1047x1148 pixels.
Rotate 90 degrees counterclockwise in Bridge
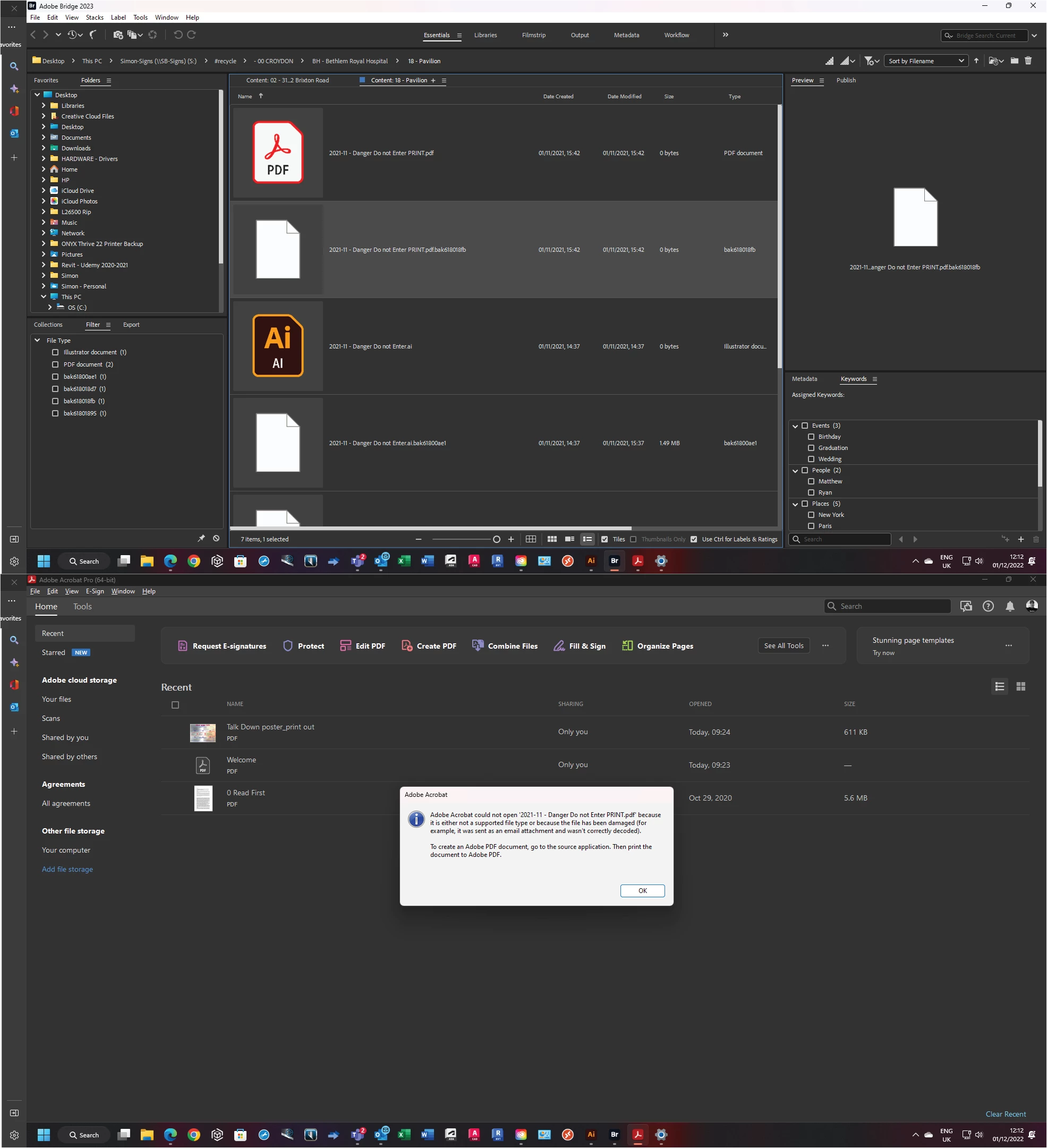[177, 35]
